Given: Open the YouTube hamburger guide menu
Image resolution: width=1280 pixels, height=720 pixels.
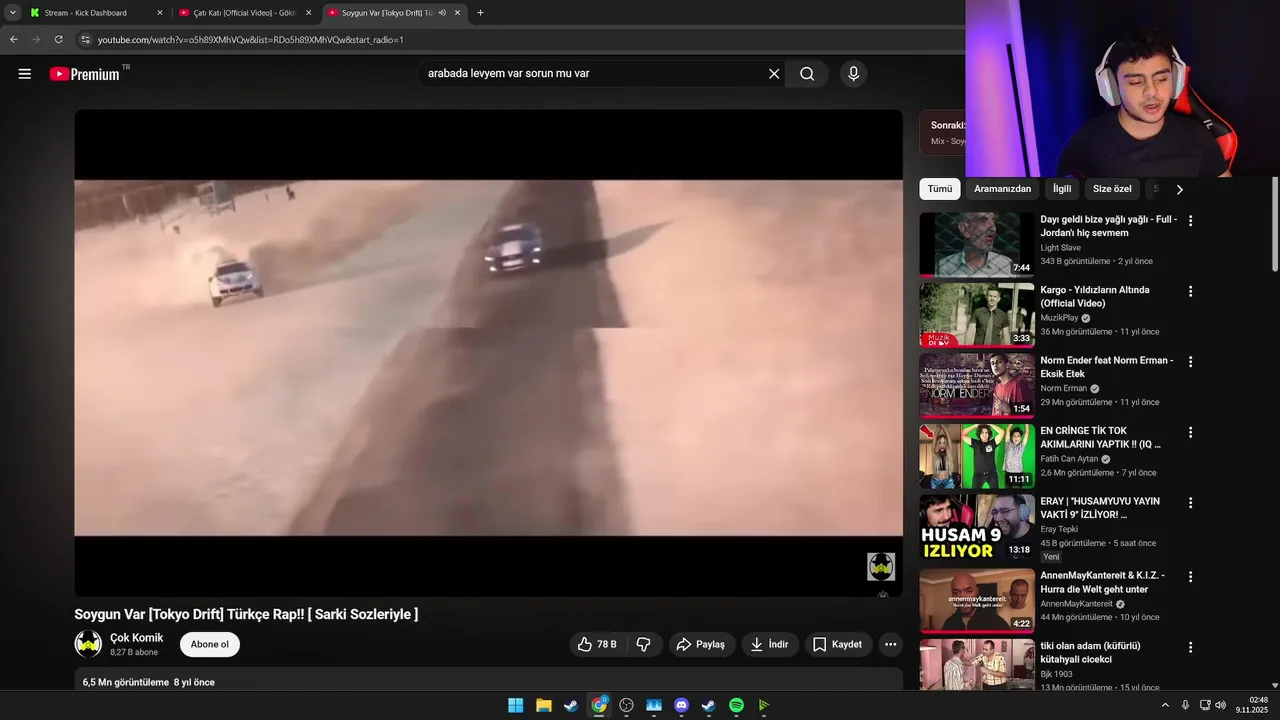Looking at the screenshot, I should (x=25, y=74).
